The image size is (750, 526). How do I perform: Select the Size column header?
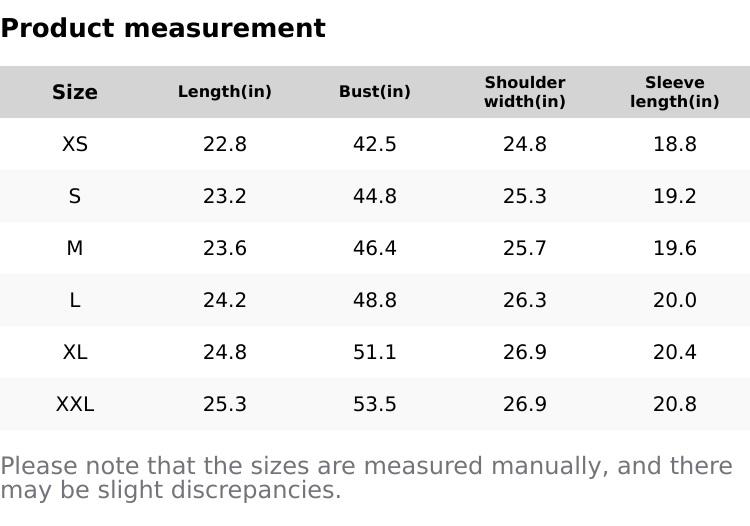(75, 92)
